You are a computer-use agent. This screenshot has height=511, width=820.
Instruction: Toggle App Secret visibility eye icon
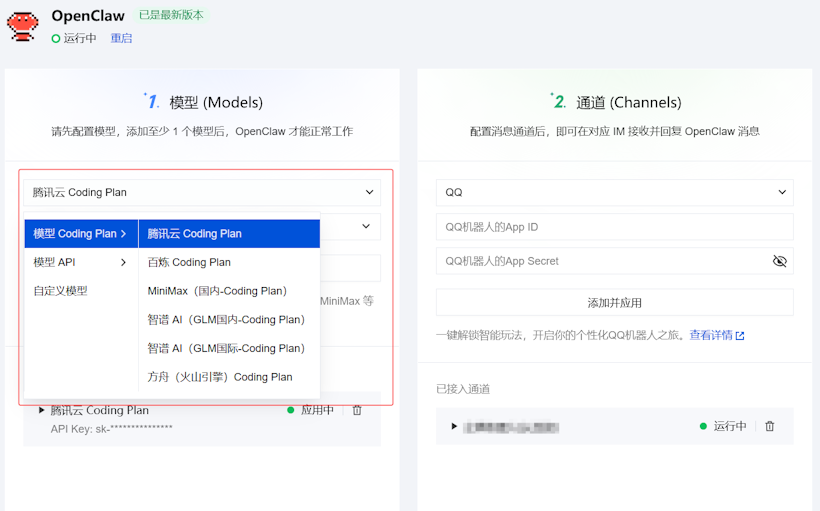tap(780, 261)
